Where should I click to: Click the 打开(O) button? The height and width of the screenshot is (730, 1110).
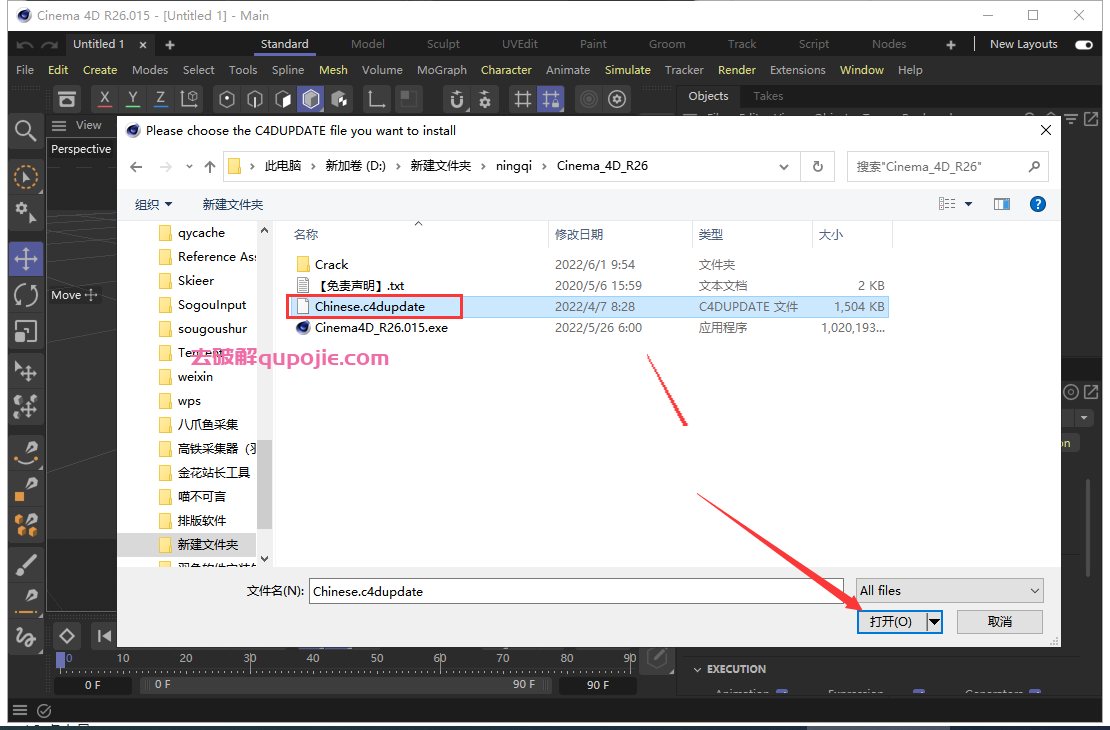tap(891, 622)
